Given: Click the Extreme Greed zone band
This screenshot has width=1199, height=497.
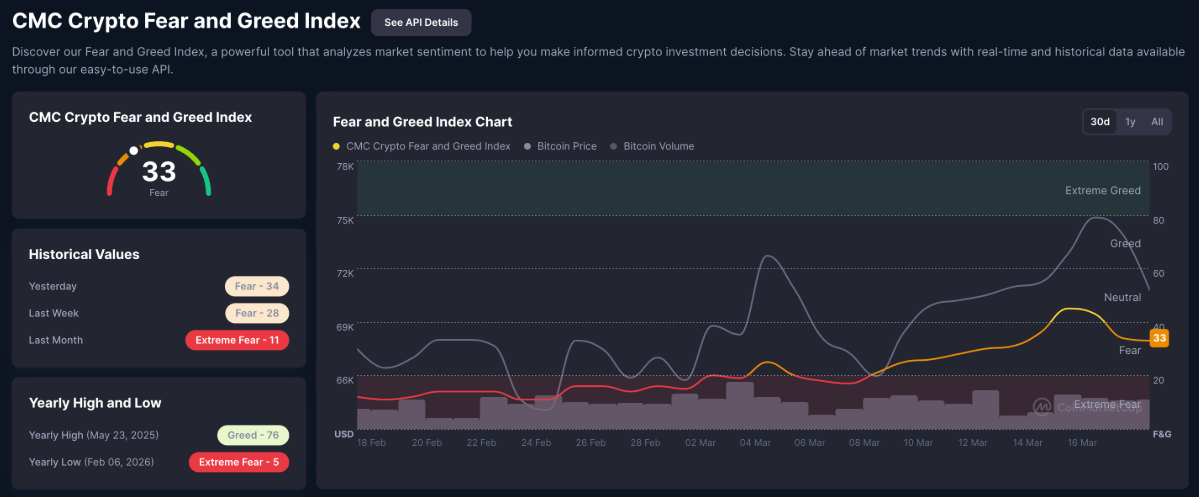Looking at the screenshot, I should 750,190.
